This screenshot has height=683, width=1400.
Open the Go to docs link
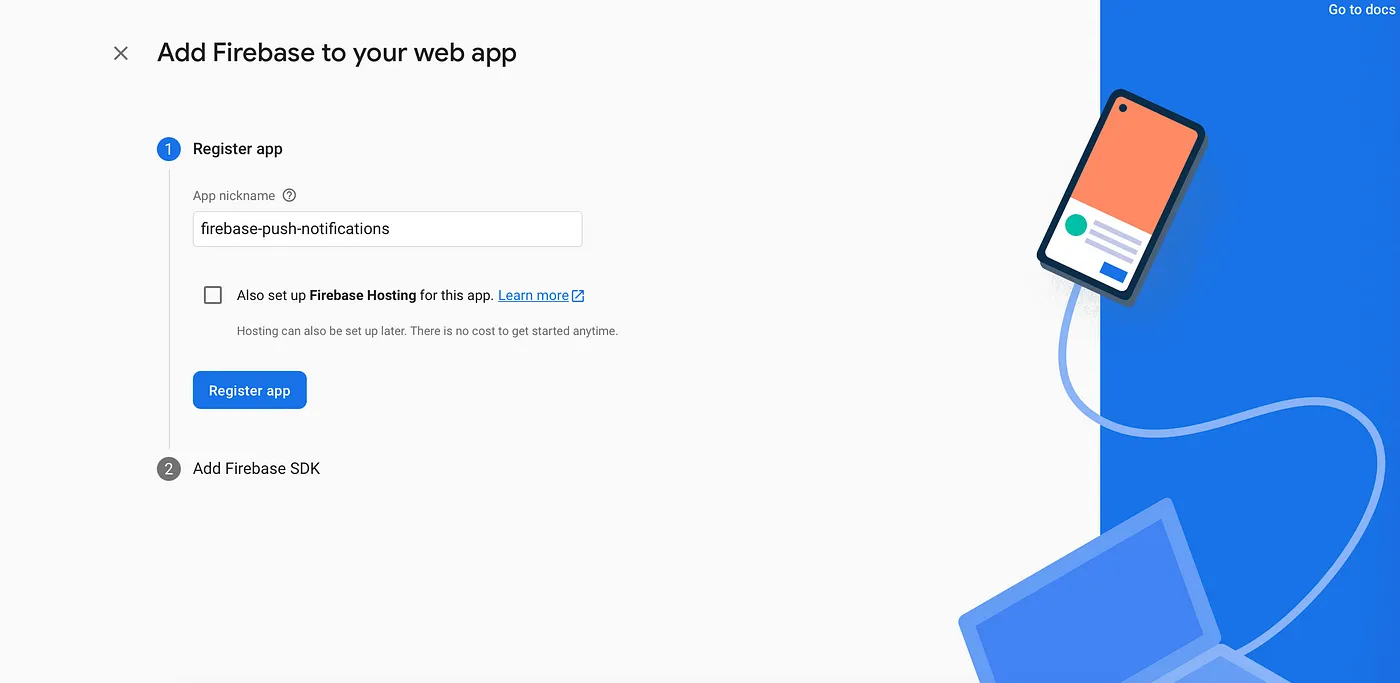click(1359, 9)
